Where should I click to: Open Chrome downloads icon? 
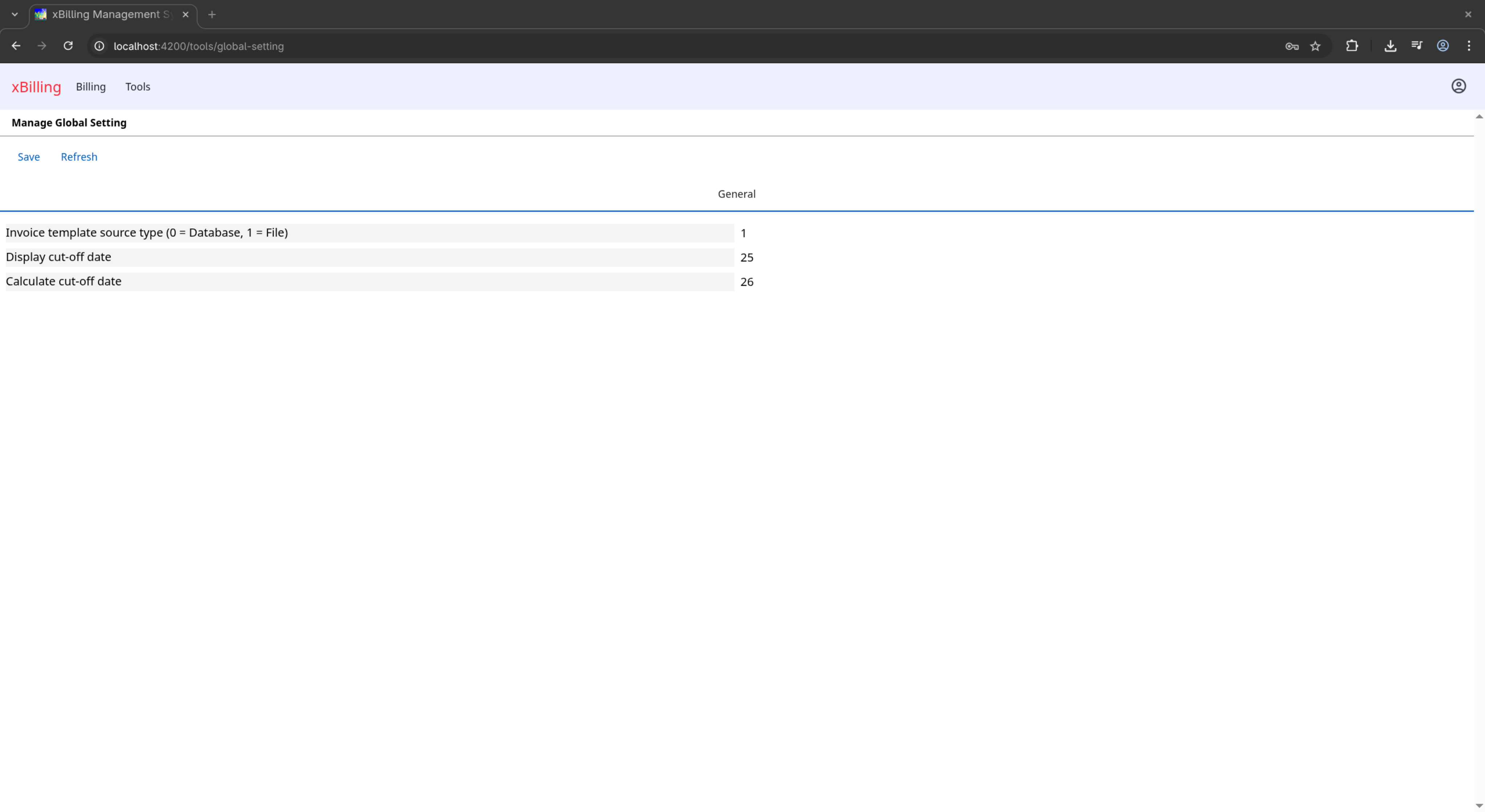click(1390, 46)
